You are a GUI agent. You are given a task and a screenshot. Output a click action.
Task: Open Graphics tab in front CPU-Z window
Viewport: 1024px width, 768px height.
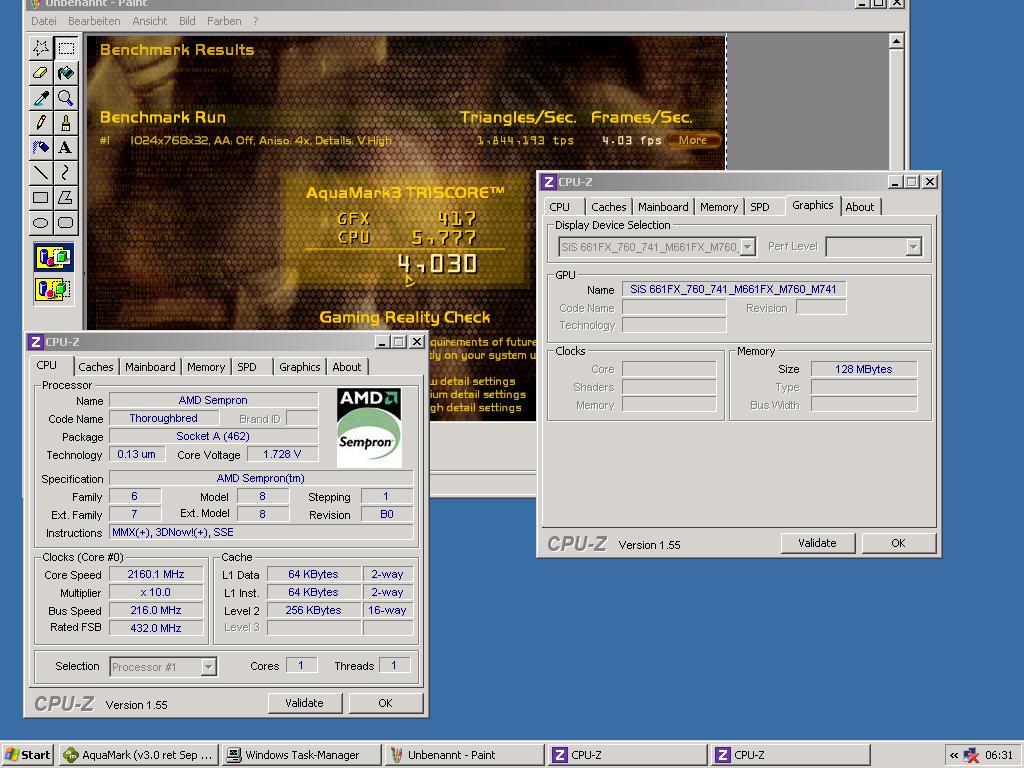point(300,367)
